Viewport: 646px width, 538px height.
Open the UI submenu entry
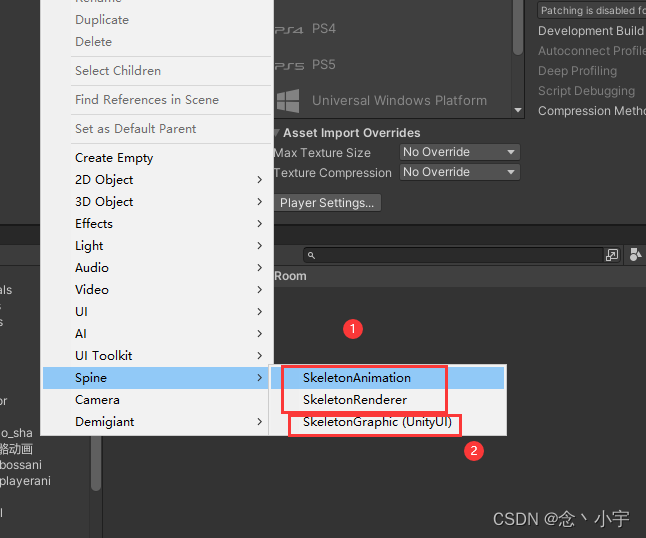pyautogui.click(x=157, y=311)
